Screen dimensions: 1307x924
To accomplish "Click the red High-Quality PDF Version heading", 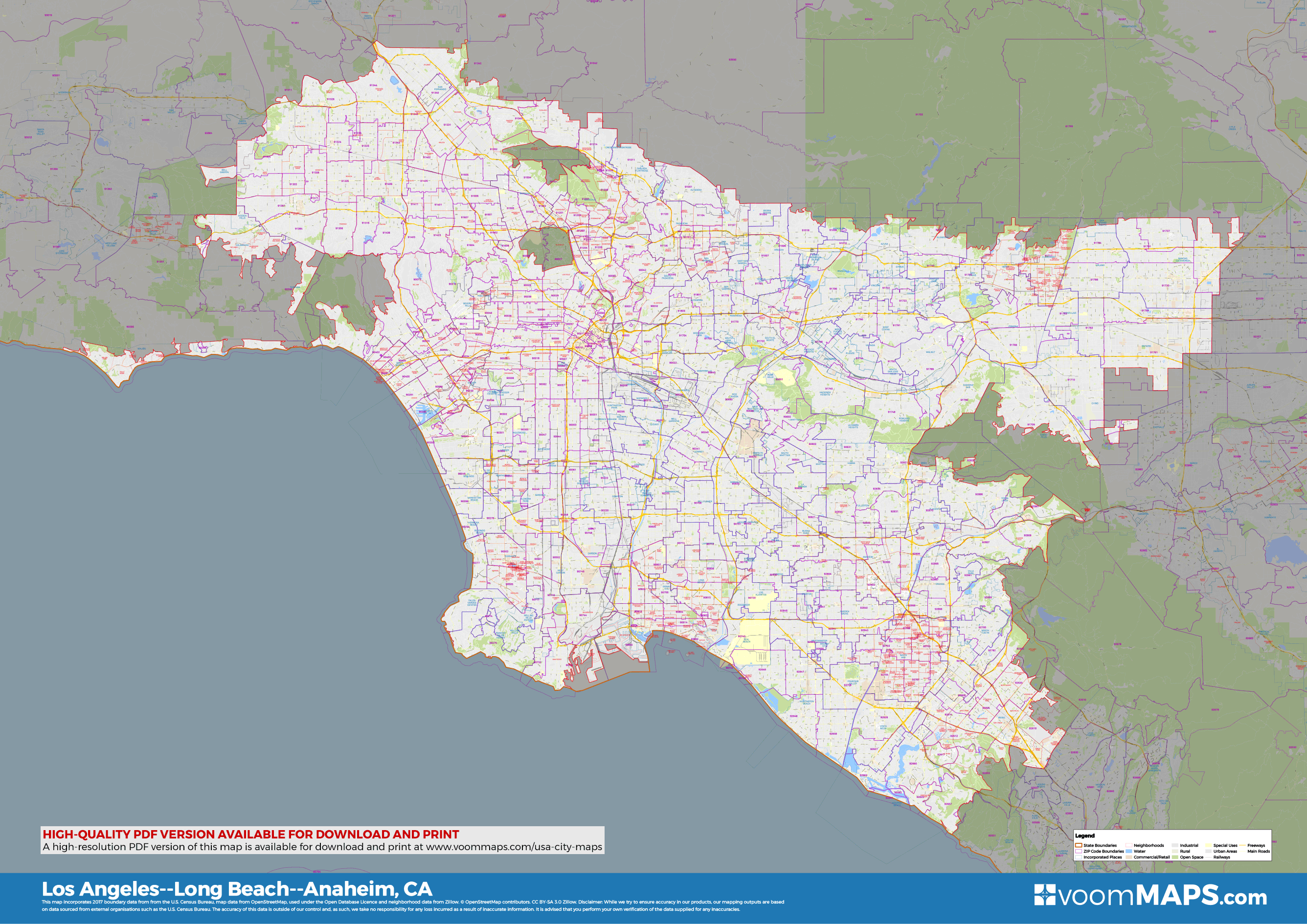I will click(x=250, y=834).
